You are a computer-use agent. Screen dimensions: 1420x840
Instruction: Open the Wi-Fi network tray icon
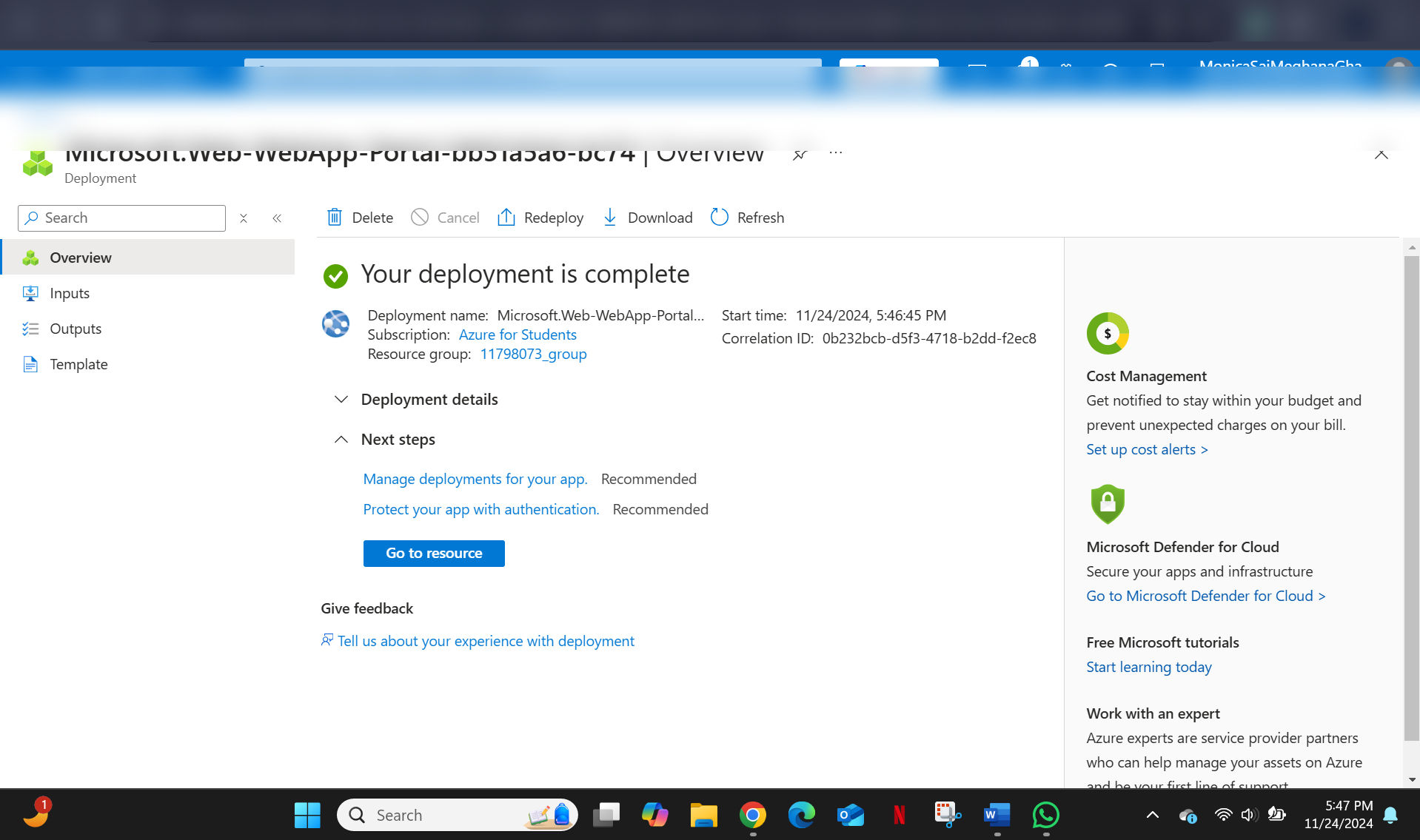[1223, 815]
